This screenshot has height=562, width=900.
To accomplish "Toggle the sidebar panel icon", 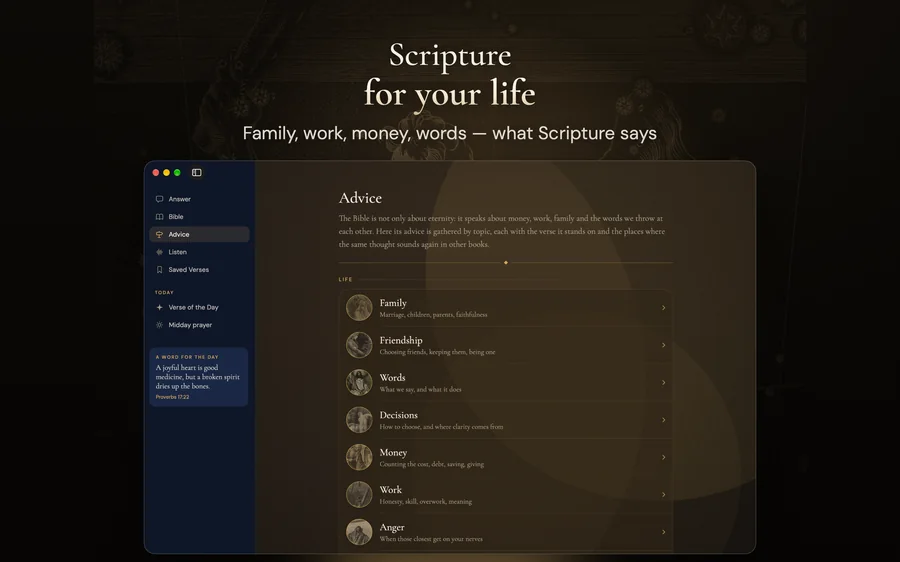I will click(x=196, y=172).
